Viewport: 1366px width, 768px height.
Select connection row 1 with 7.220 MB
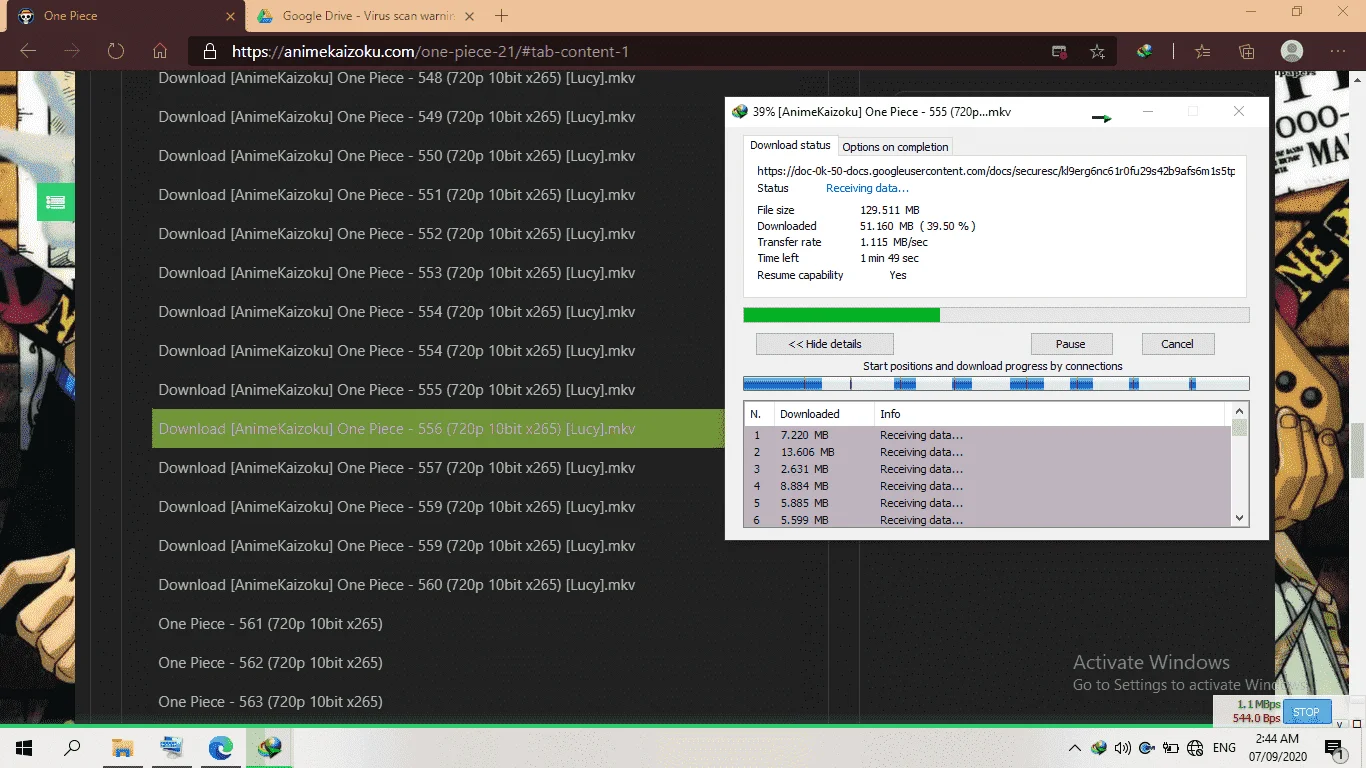coord(988,435)
